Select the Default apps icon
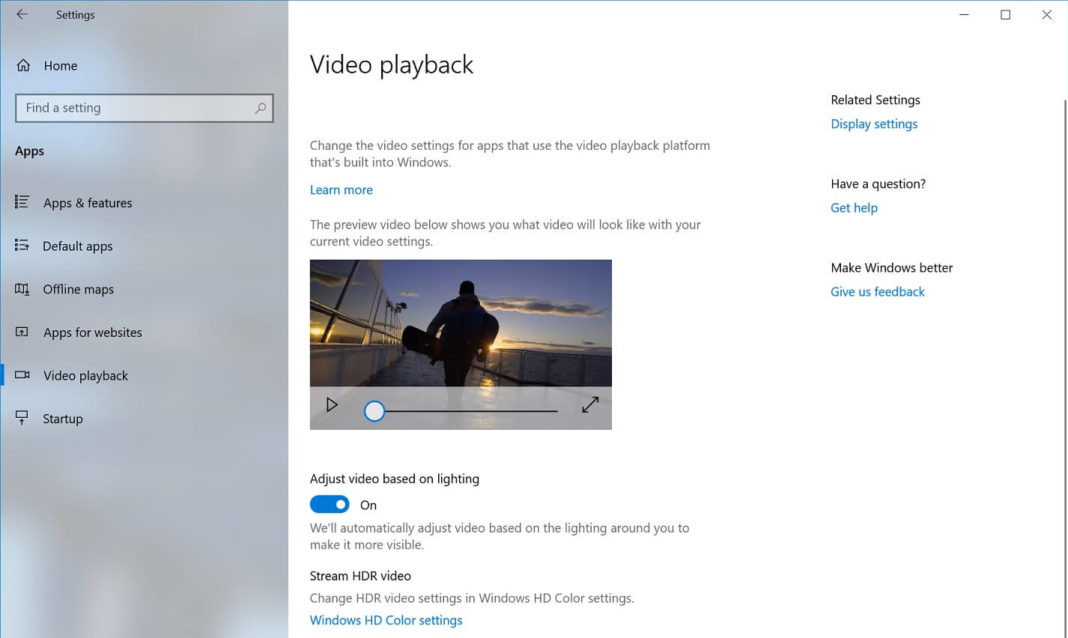 (x=22, y=245)
